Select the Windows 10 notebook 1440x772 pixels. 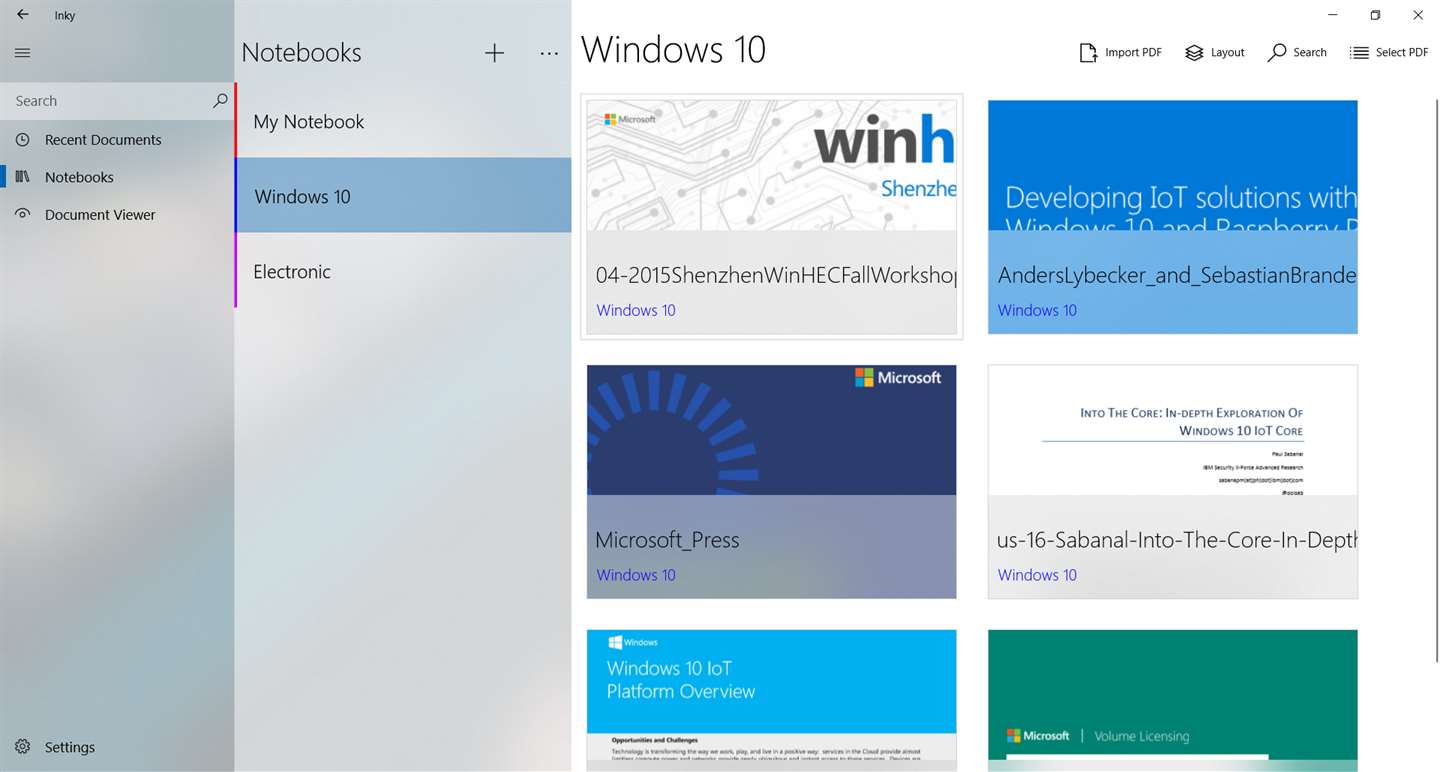coord(403,196)
